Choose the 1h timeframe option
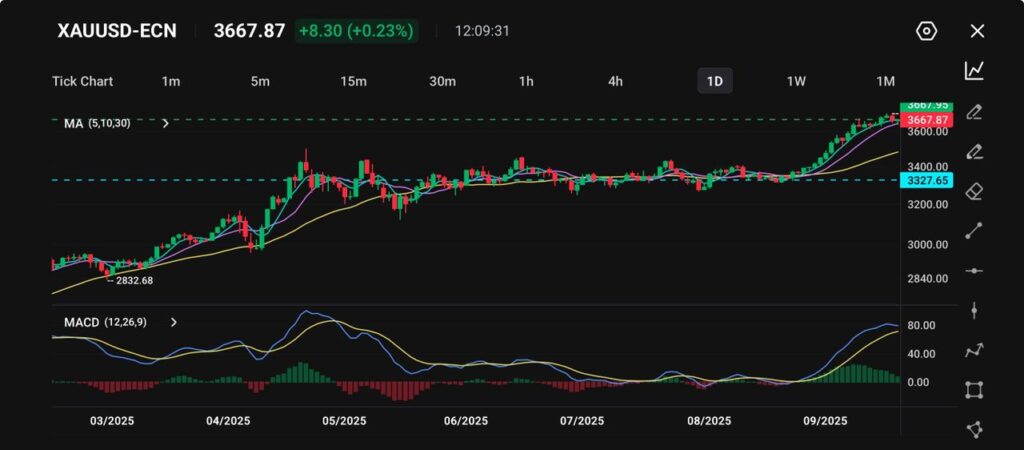This screenshot has width=1024, height=450. click(x=526, y=81)
